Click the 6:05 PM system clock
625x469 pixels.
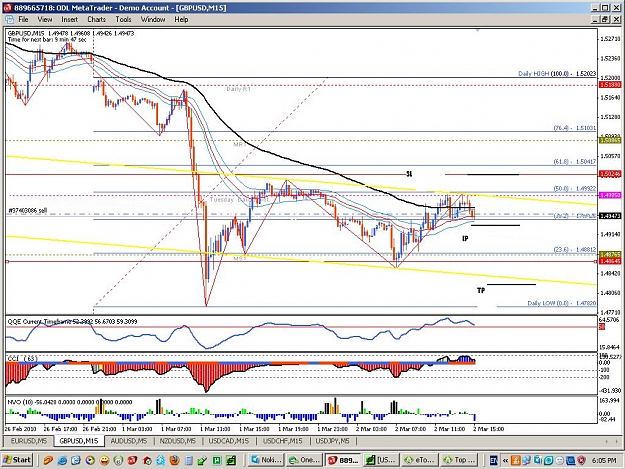pos(604,460)
